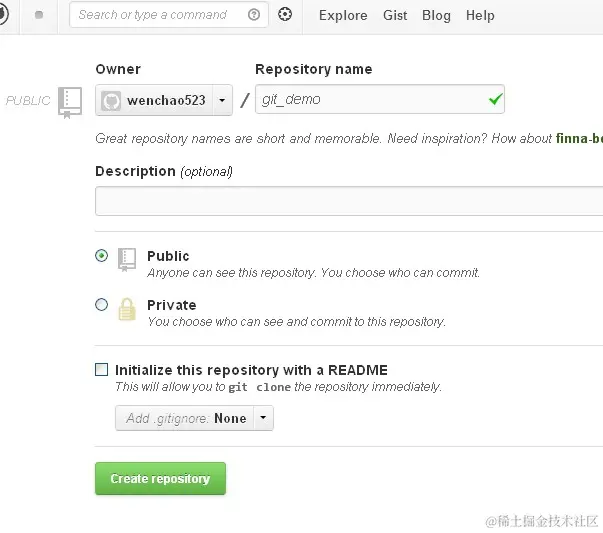Click the Create repository button
The width and height of the screenshot is (603, 533).
[160, 478]
